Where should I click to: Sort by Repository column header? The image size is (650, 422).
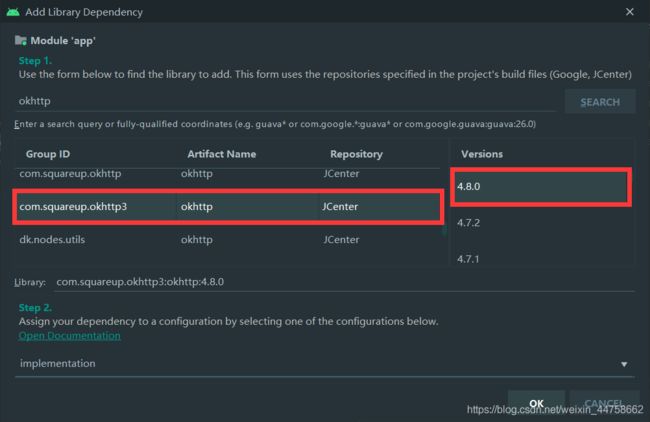pos(356,154)
